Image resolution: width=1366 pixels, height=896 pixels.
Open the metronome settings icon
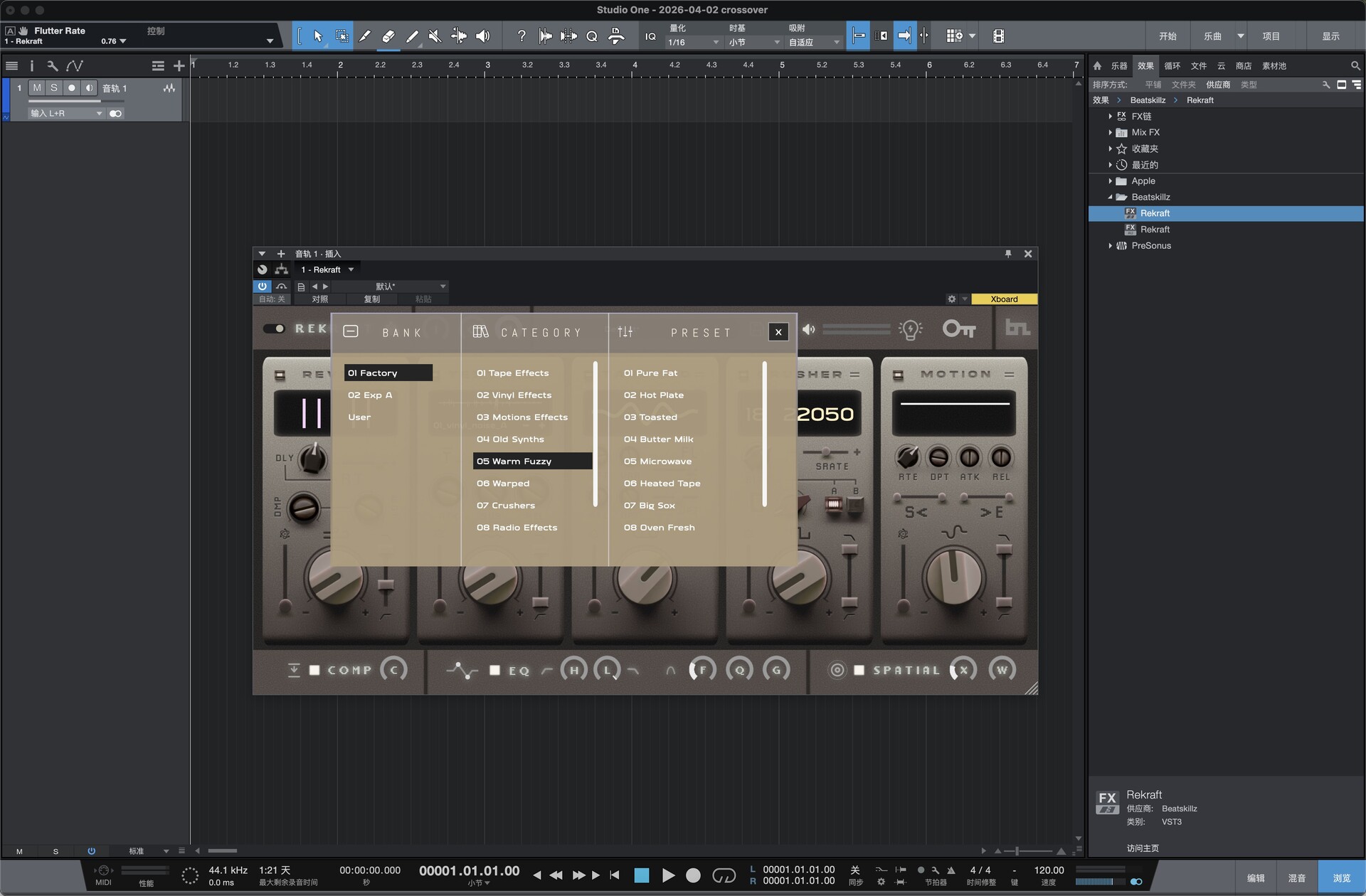[936, 870]
